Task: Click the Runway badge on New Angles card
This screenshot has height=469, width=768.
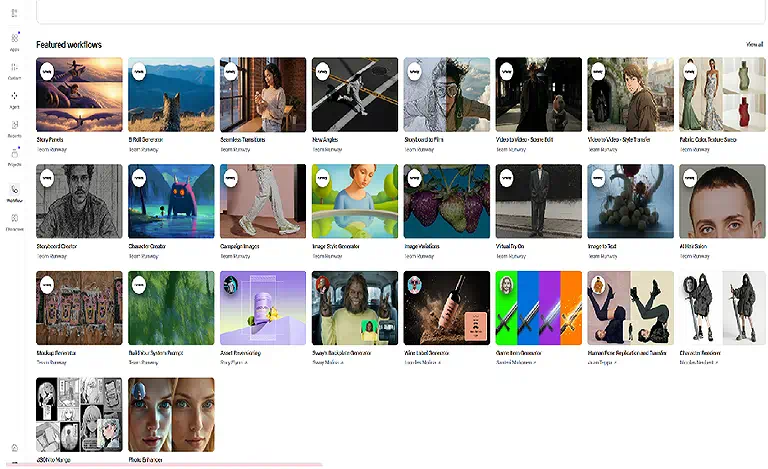Action: tap(323, 71)
